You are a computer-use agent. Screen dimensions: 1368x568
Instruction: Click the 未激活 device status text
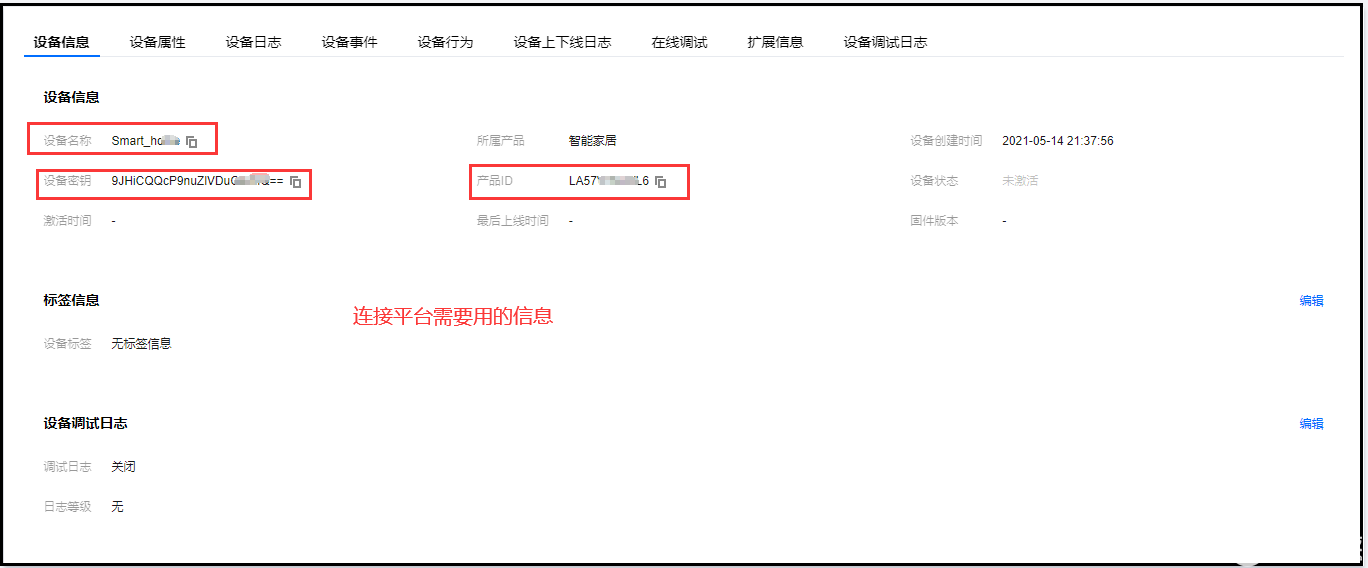[x=1020, y=181]
